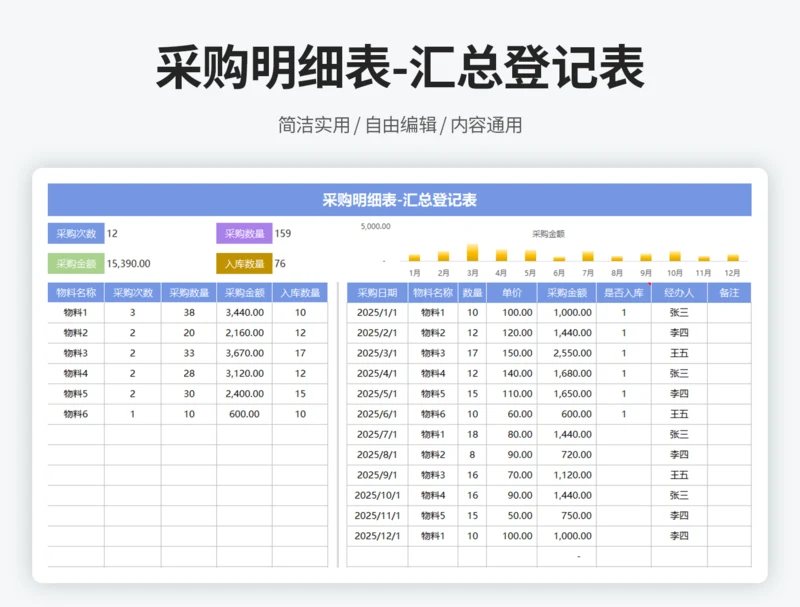Image resolution: width=800 pixels, height=607 pixels.
Task: Select summary quantity cell 33
Action: coord(189,353)
